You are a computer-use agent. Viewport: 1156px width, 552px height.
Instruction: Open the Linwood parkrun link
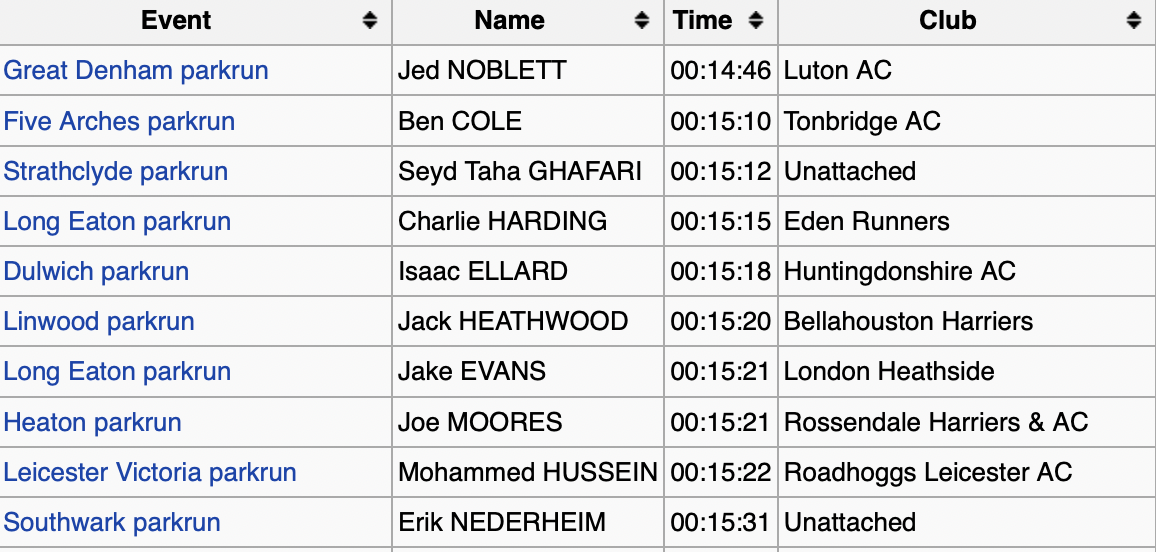tap(99, 322)
